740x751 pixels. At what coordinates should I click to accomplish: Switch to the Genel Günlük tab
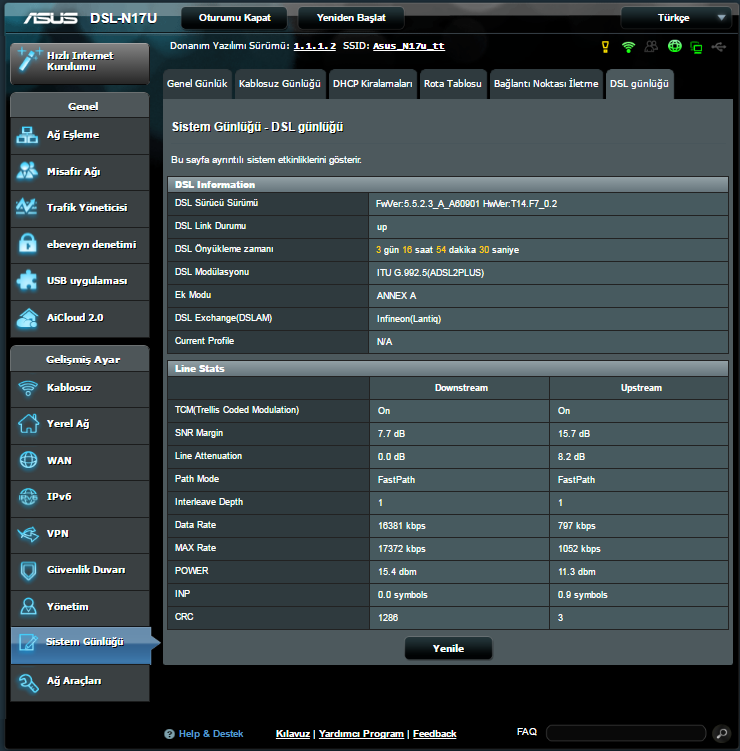click(197, 84)
